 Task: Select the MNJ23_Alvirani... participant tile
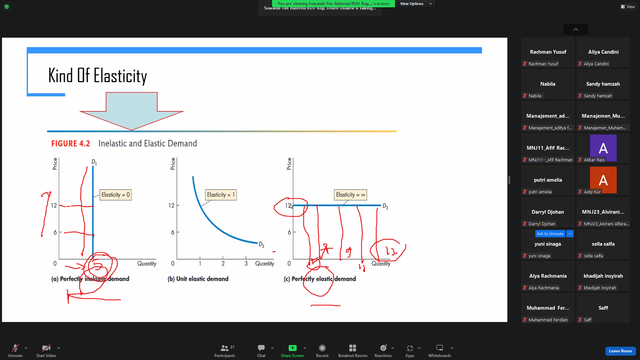tap(603, 212)
